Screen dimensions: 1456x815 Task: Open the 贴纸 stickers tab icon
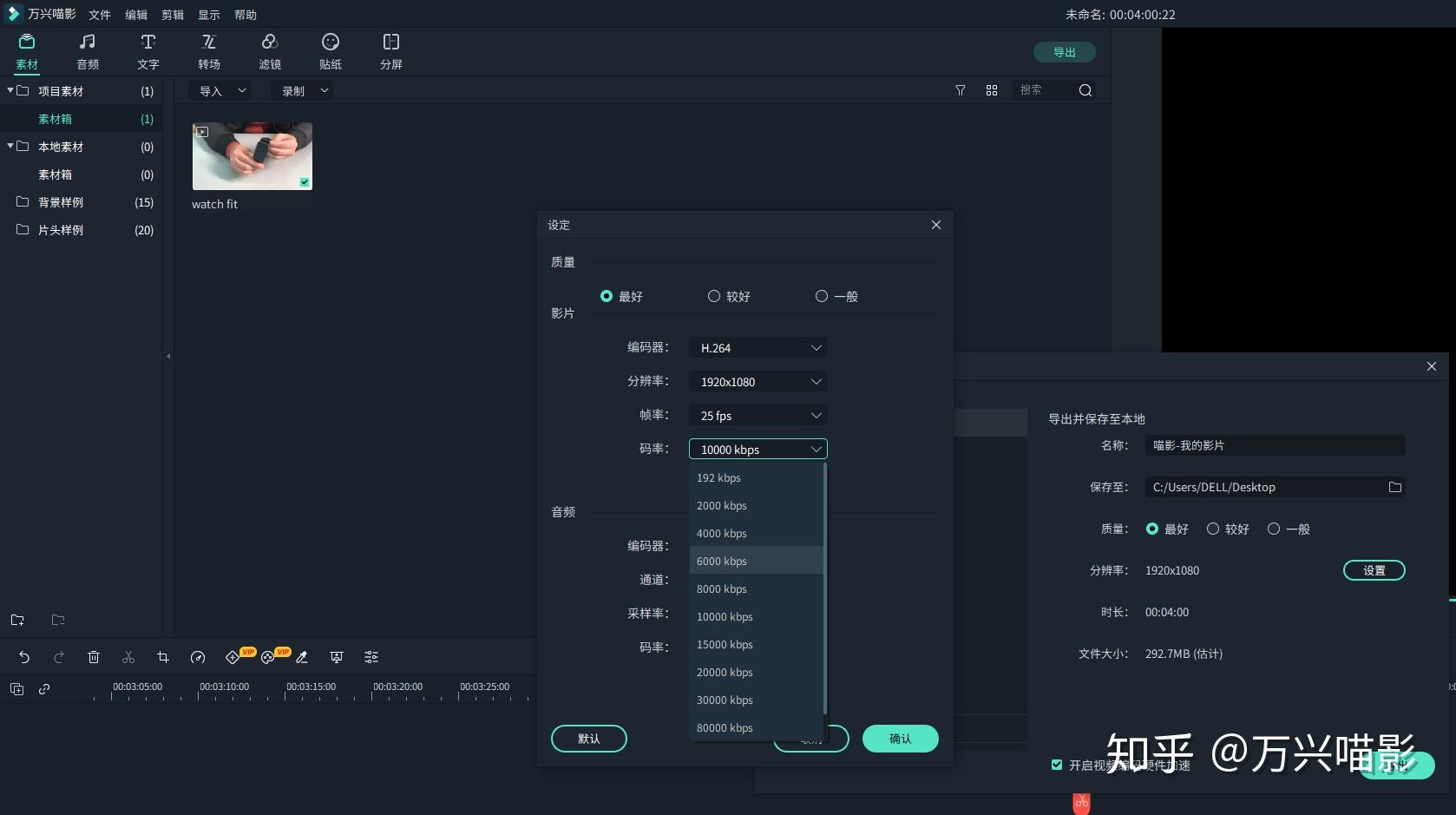tap(331, 43)
